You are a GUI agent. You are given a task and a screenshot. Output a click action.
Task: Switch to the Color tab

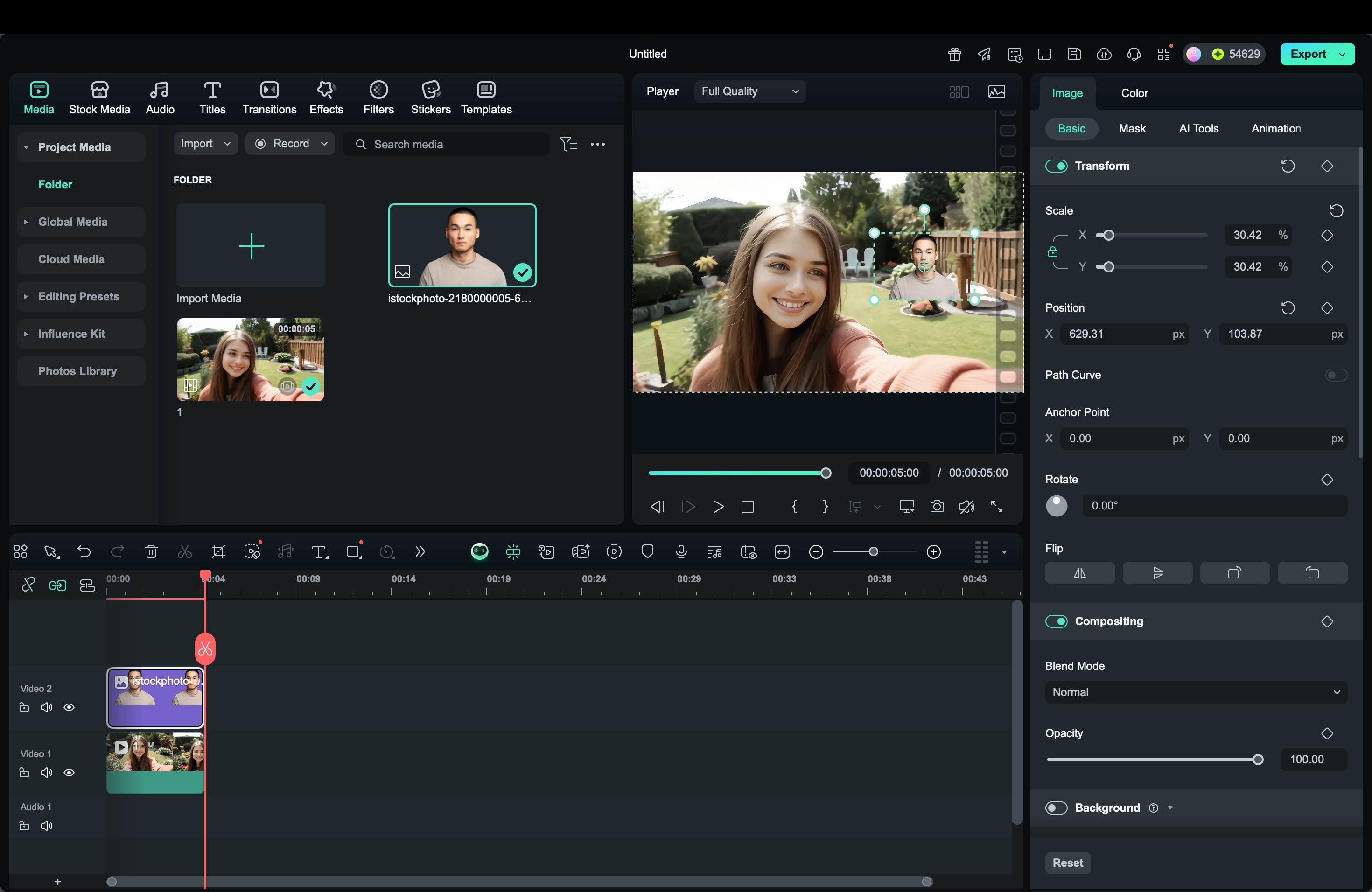click(x=1134, y=92)
